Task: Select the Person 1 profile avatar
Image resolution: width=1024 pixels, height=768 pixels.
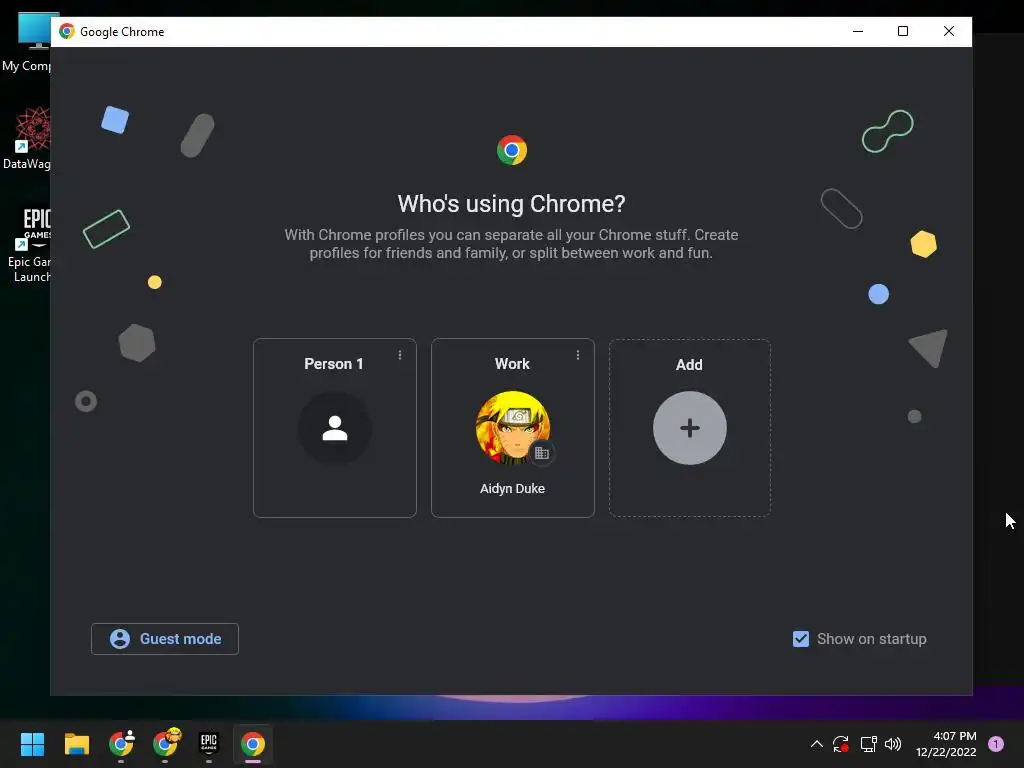Action: (x=335, y=428)
